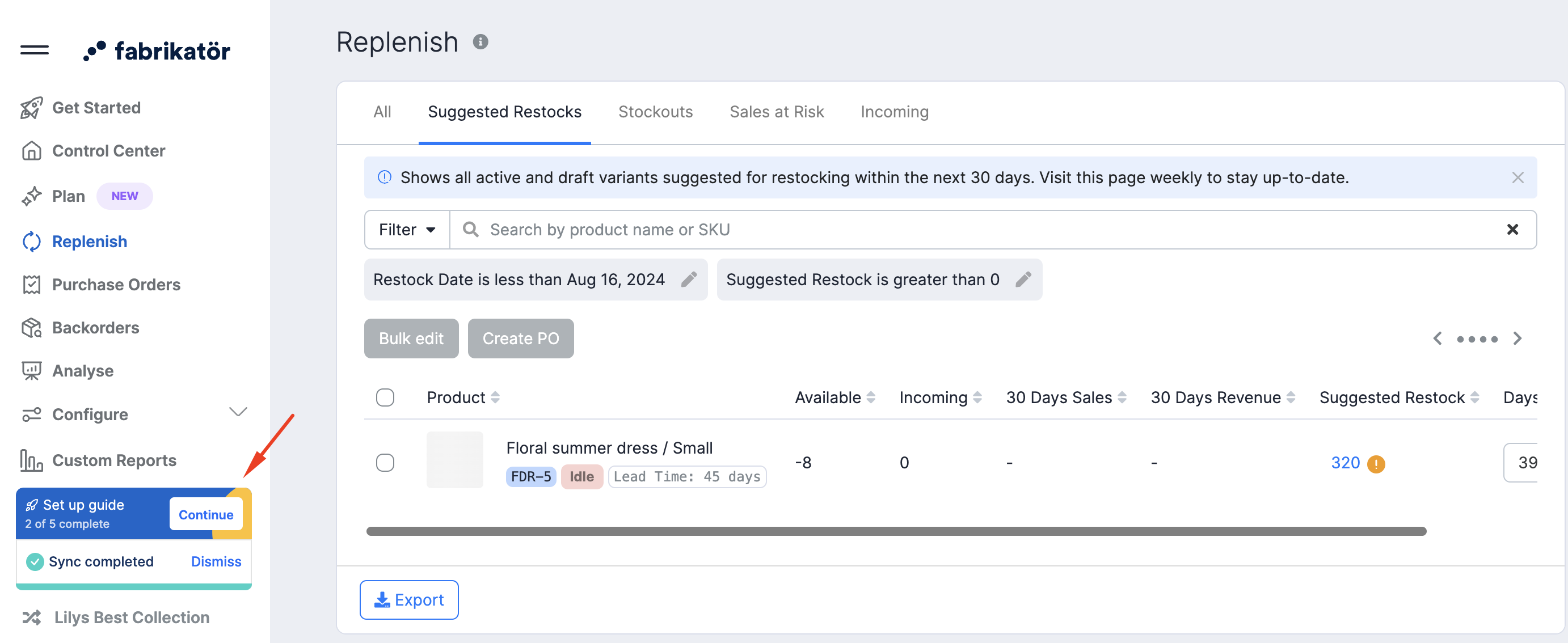Click the Sync completed check icon
1568x643 pixels.
[35, 561]
